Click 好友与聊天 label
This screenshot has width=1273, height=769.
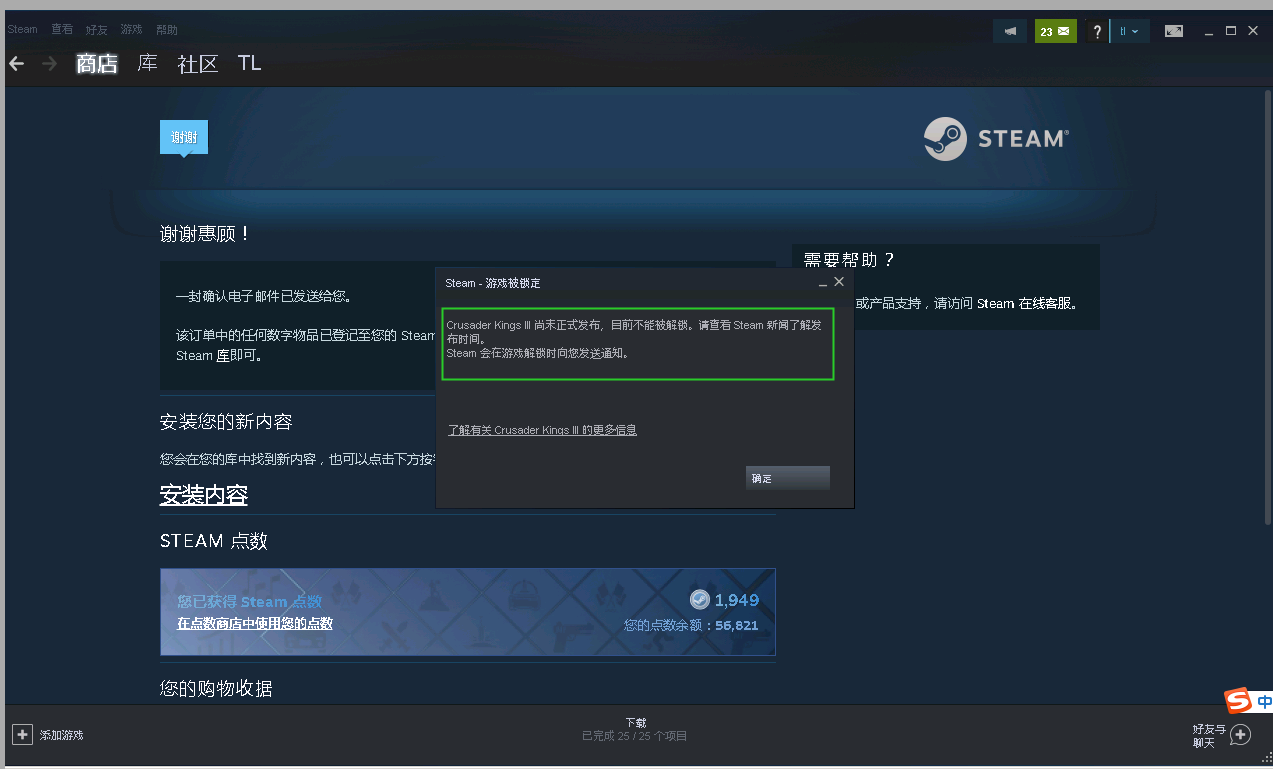pos(1209,735)
